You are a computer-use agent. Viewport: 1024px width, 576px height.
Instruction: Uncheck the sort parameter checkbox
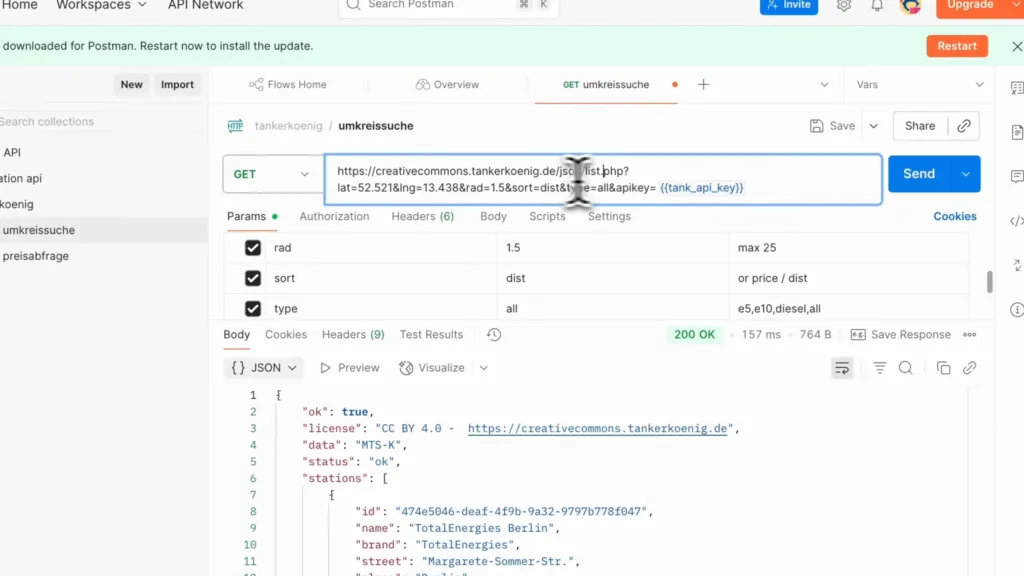(x=253, y=278)
